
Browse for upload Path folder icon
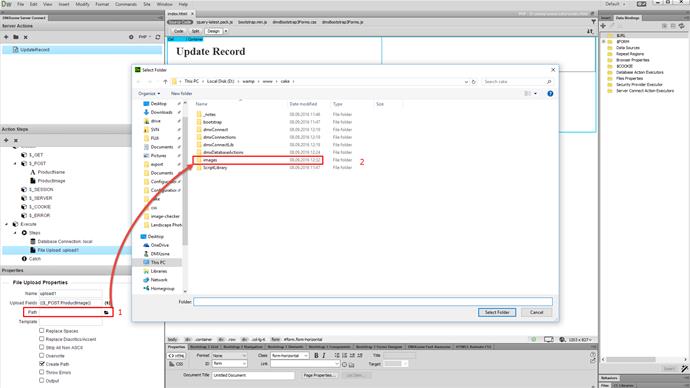point(106,312)
